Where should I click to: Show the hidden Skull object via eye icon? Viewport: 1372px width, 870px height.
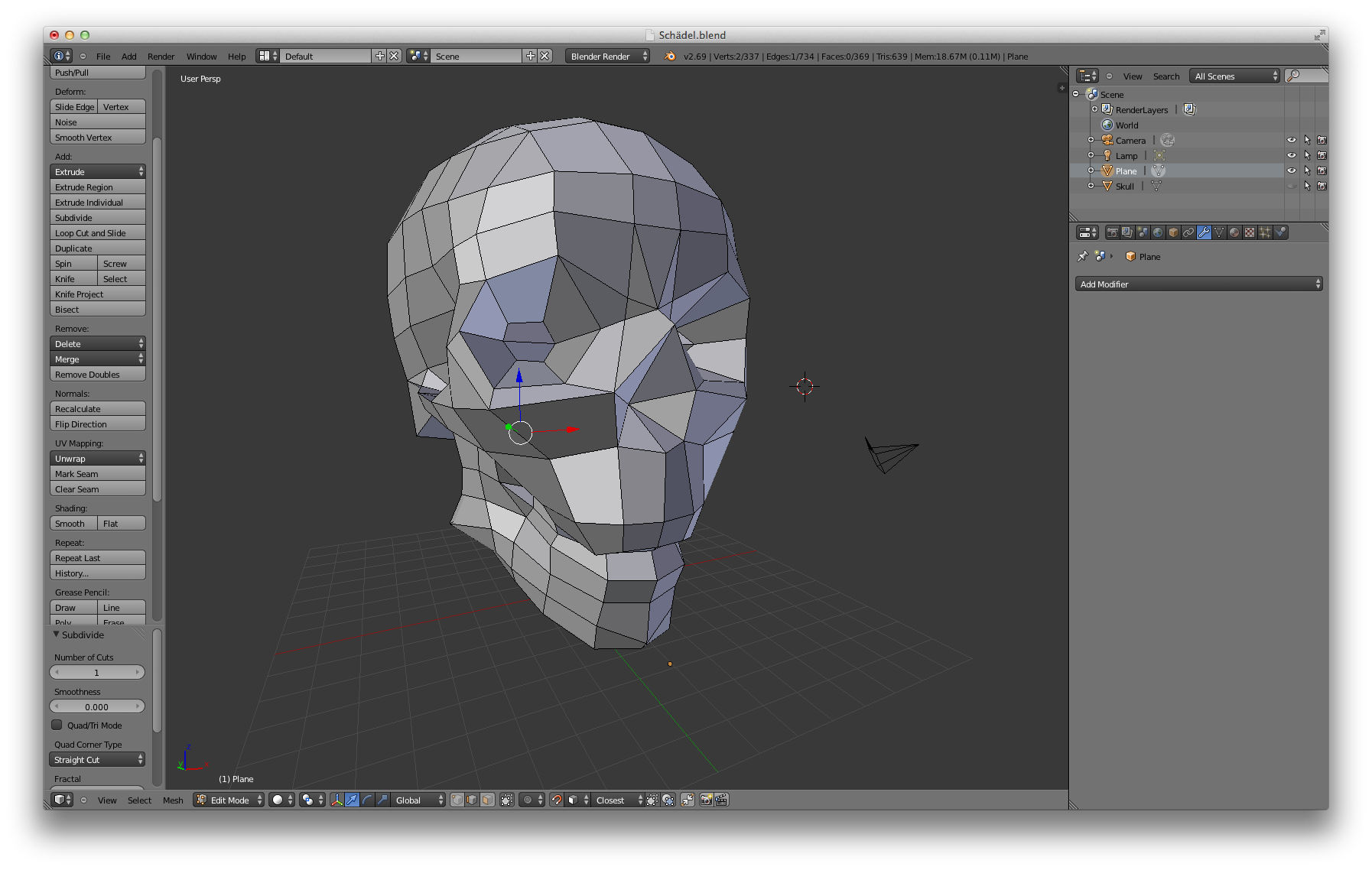click(x=1291, y=186)
